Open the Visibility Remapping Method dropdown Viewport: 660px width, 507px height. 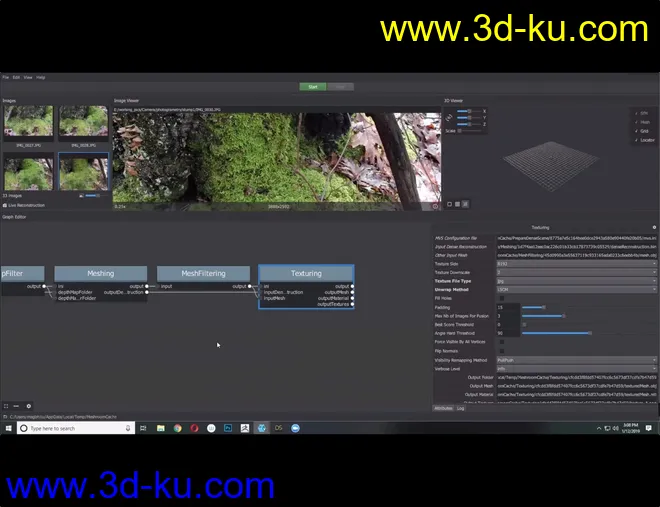point(576,360)
